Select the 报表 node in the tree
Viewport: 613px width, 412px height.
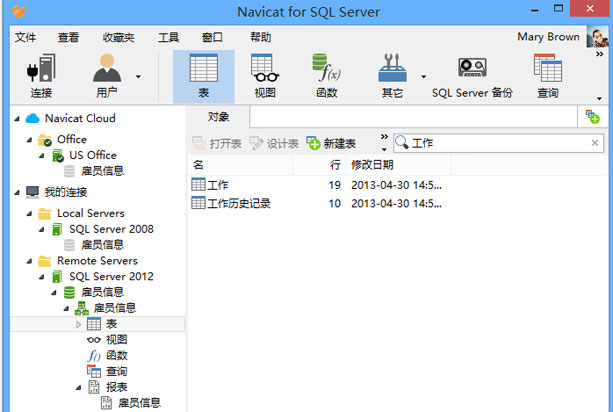point(117,387)
